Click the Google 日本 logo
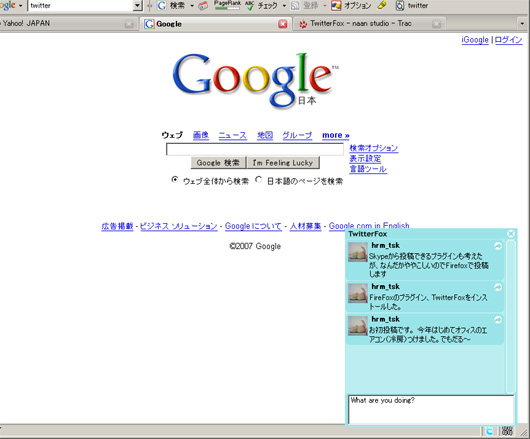The width and height of the screenshot is (530, 439). 255,80
